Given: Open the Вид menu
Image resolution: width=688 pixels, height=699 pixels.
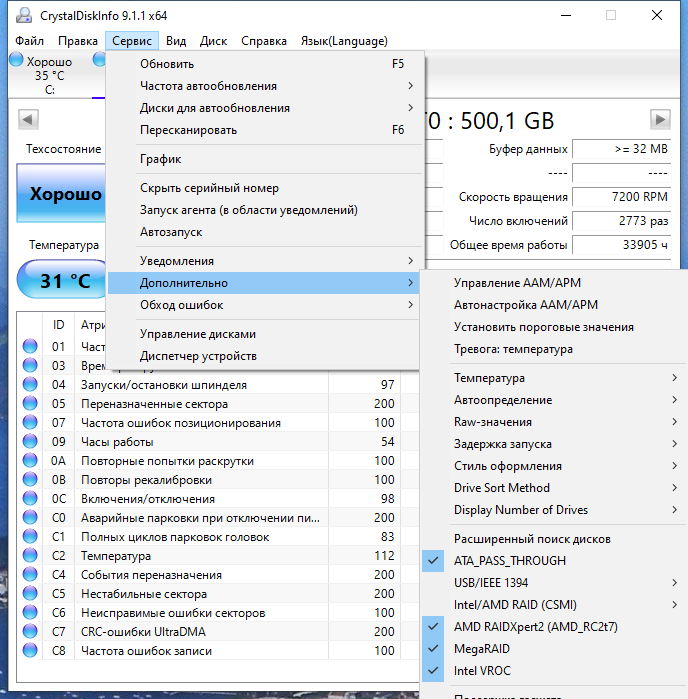Looking at the screenshot, I should pos(176,41).
